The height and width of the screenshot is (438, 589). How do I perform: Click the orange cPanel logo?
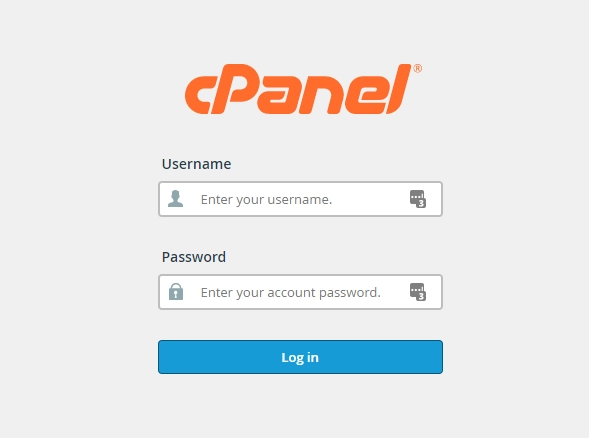303,89
